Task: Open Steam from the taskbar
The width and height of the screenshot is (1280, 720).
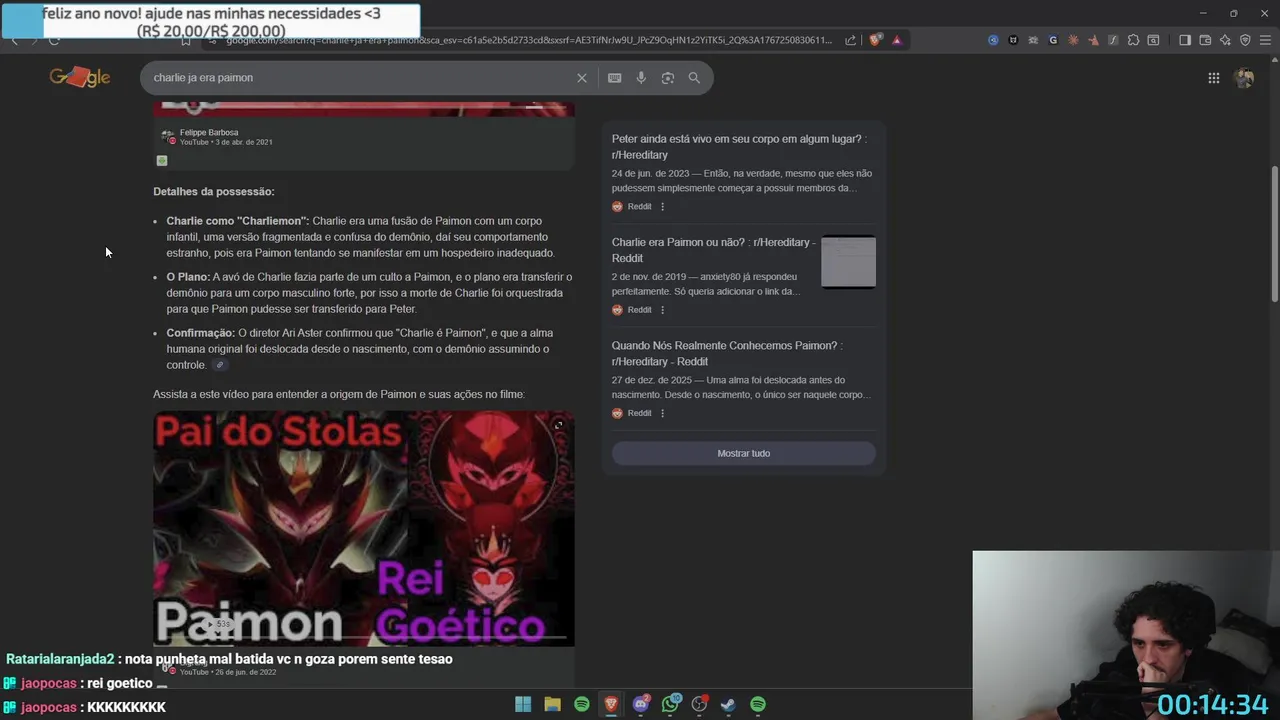Action: coord(729,704)
